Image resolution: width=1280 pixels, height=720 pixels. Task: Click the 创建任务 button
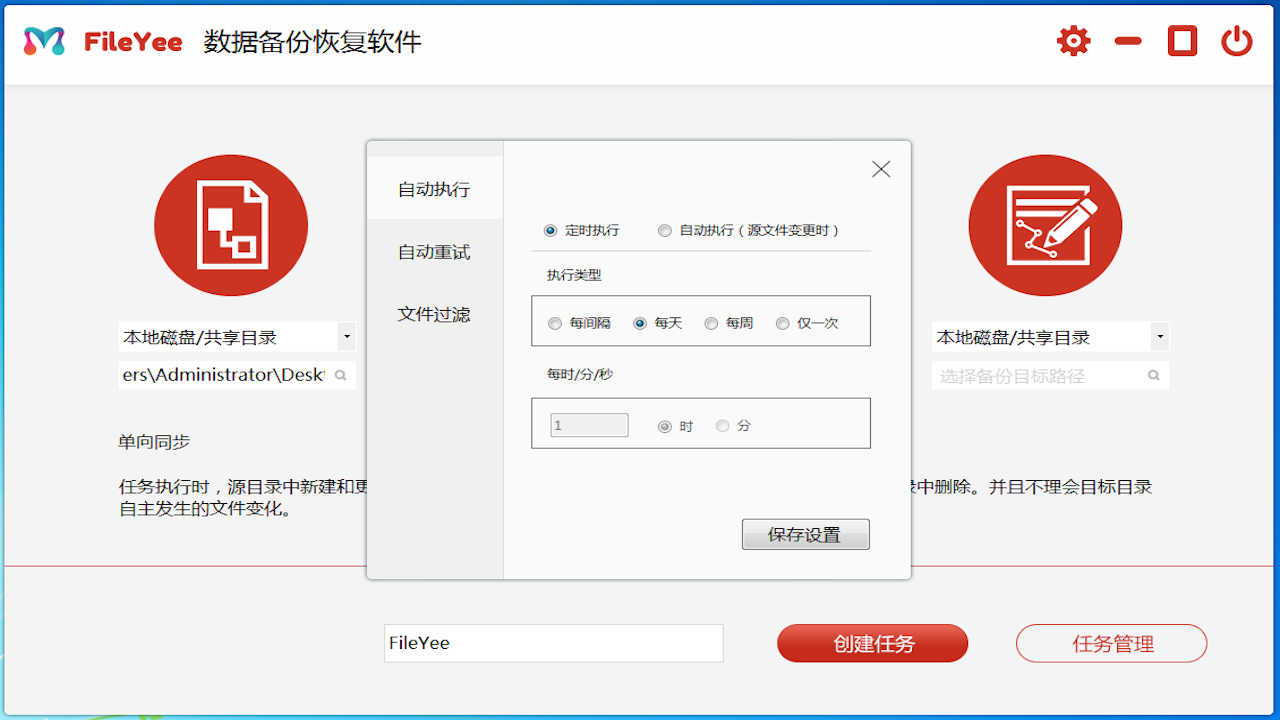872,643
